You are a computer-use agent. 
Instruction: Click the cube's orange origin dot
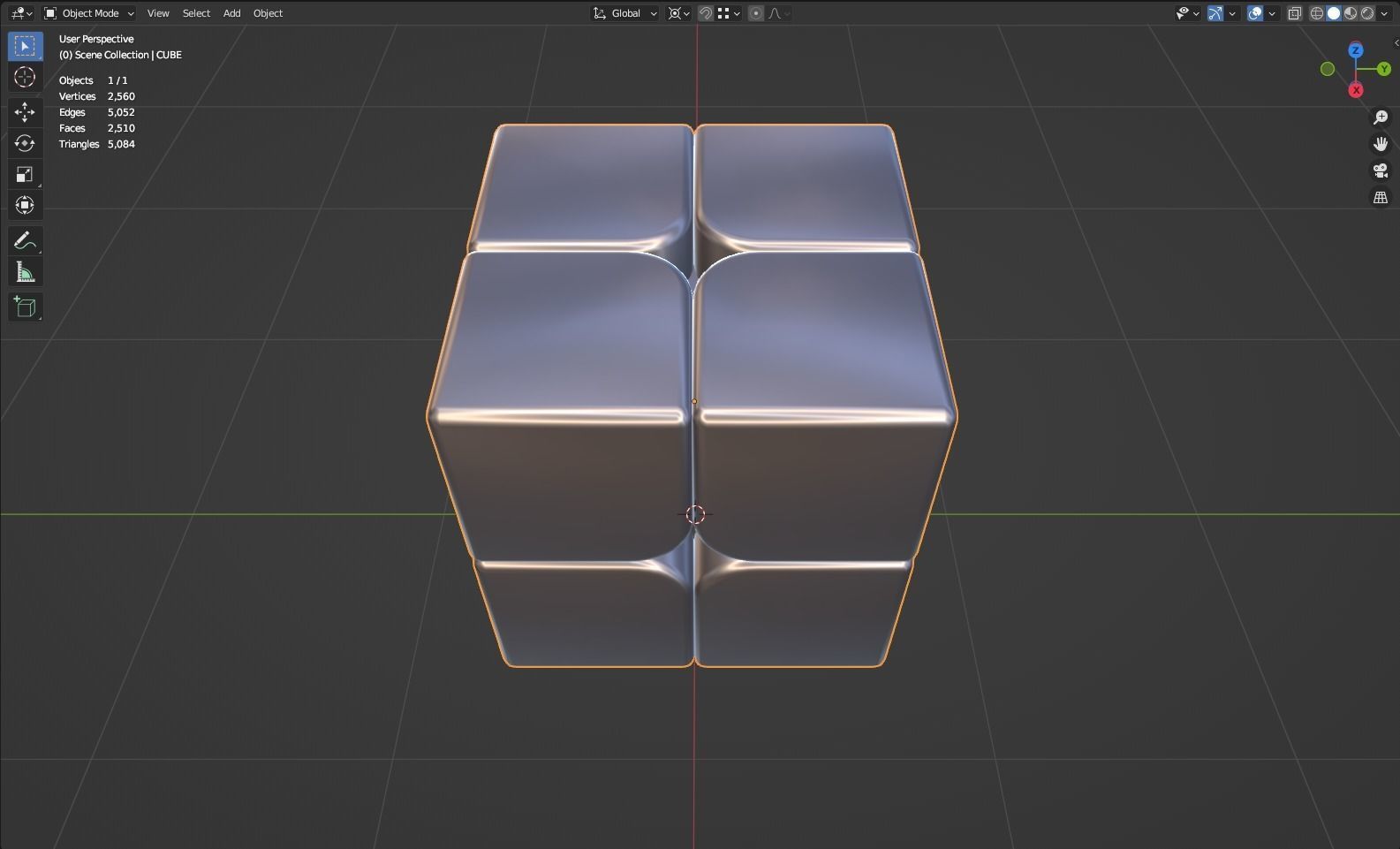(694, 401)
